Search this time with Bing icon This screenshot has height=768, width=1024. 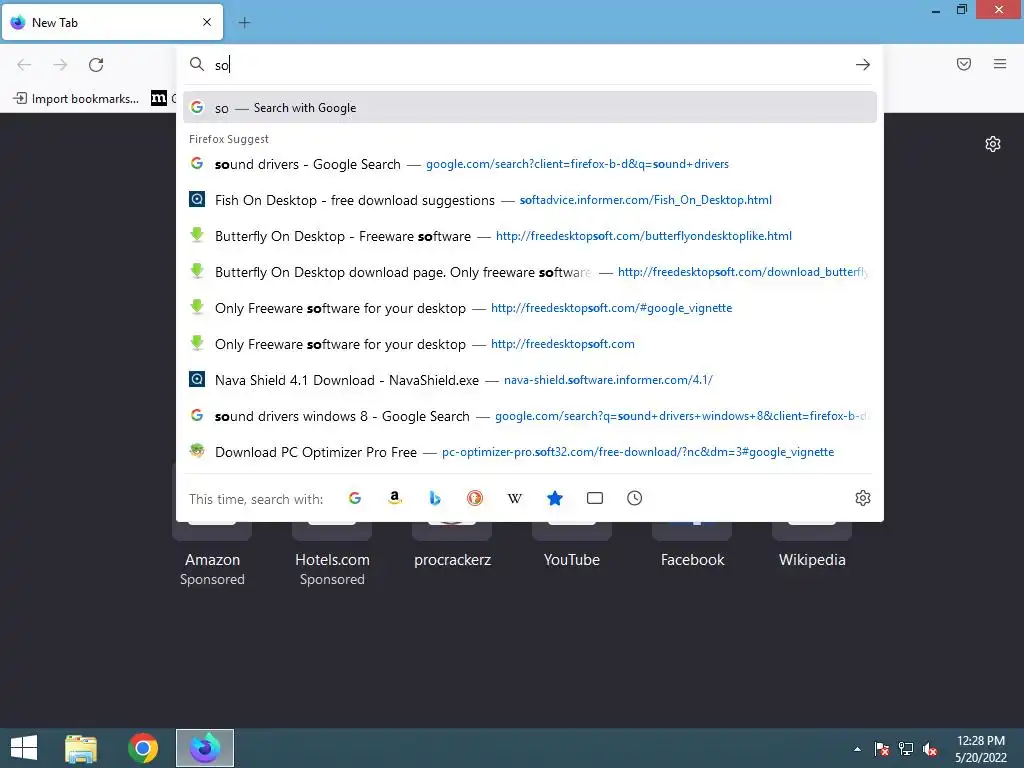[x=435, y=498]
